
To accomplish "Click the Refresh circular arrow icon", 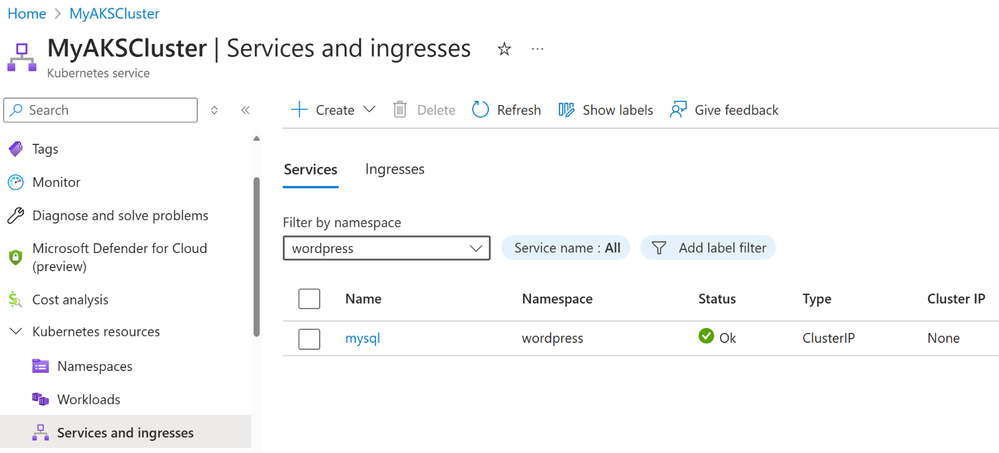I will pos(480,110).
